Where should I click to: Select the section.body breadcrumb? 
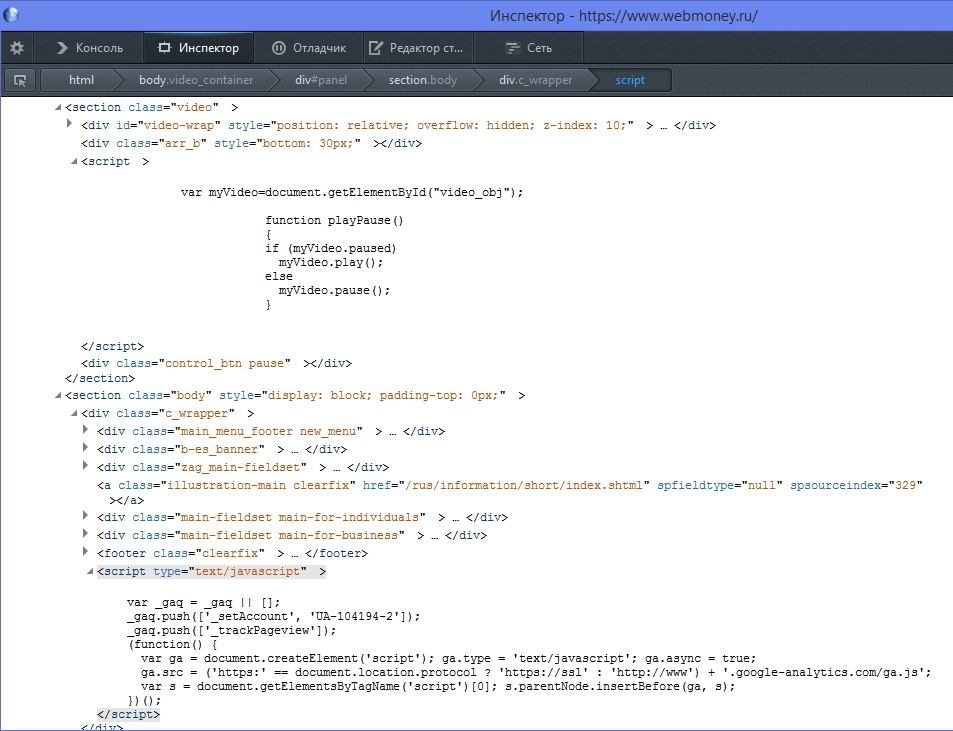[422, 80]
